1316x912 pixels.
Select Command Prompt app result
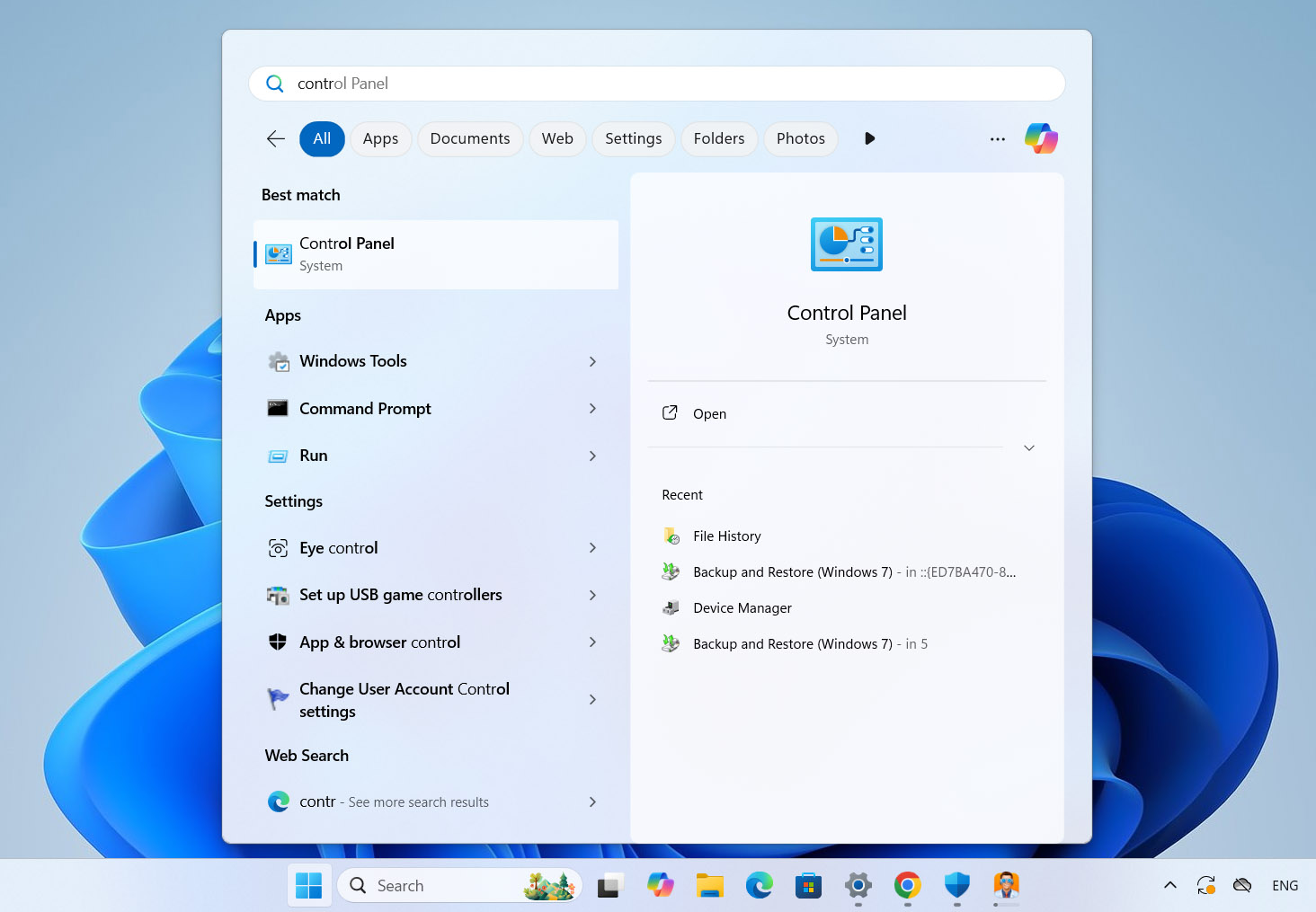click(x=436, y=409)
